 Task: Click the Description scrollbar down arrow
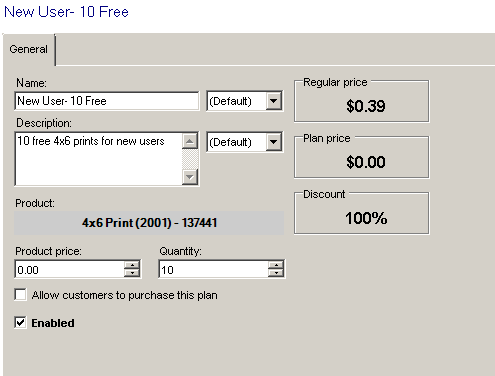190,177
